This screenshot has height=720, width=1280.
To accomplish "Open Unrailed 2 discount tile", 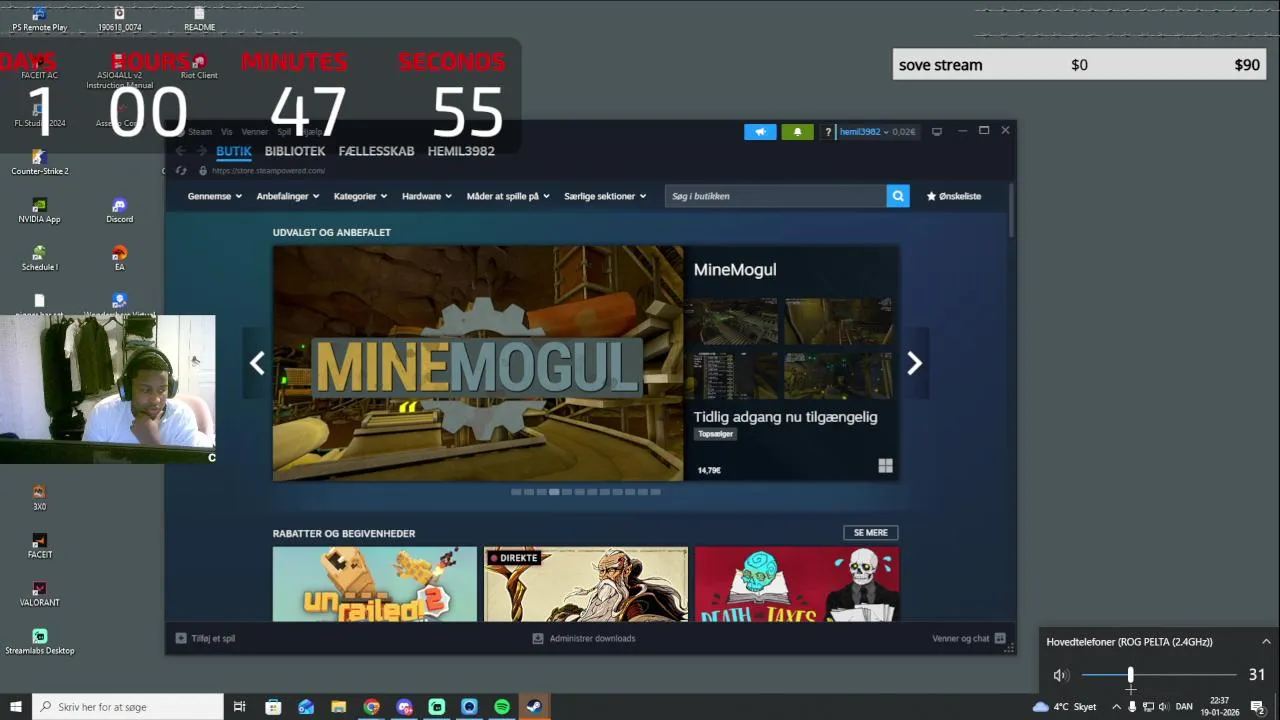I will point(375,584).
